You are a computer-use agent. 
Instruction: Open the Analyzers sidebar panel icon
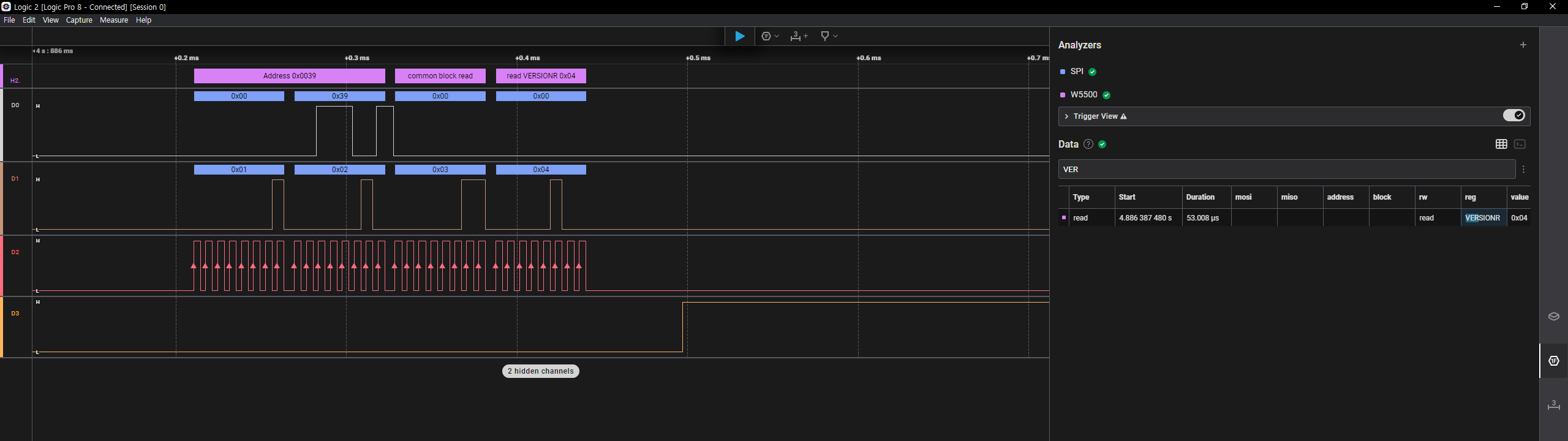pyautogui.click(x=1554, y=361)
